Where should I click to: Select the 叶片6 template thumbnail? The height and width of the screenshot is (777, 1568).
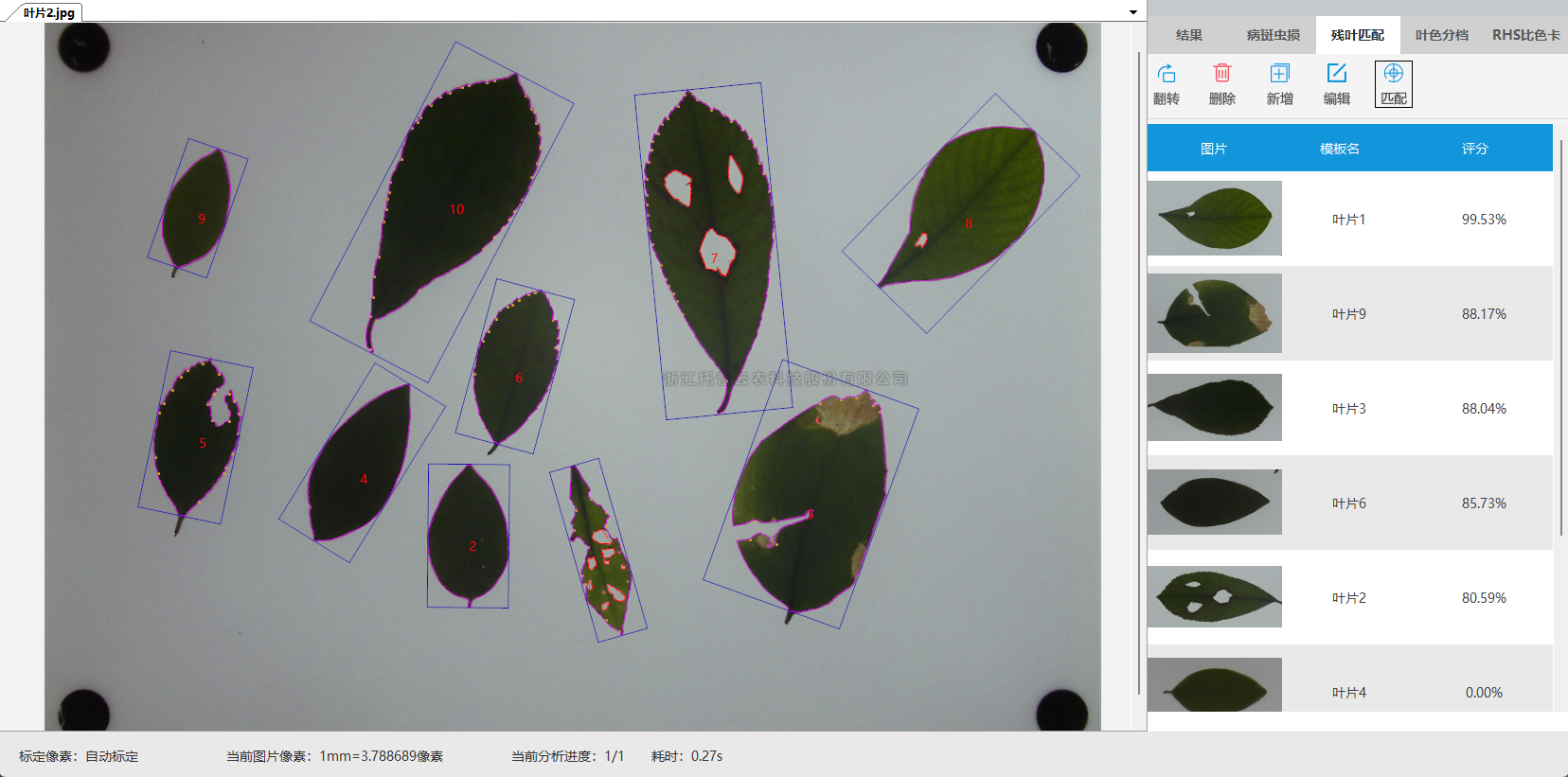pos(1215,503)
